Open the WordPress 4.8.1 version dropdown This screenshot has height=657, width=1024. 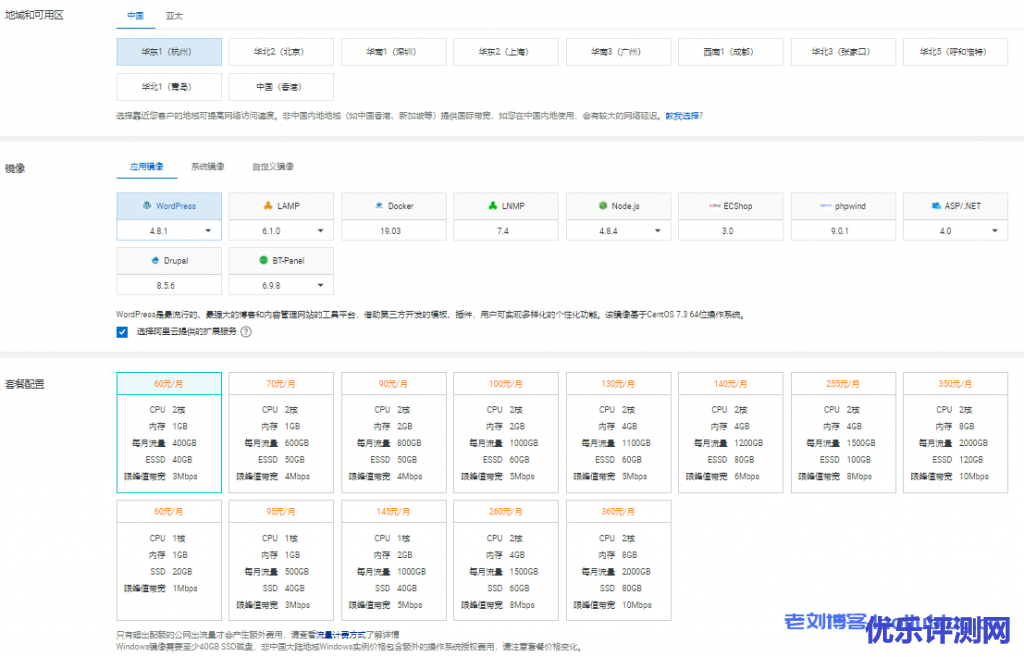208,231
